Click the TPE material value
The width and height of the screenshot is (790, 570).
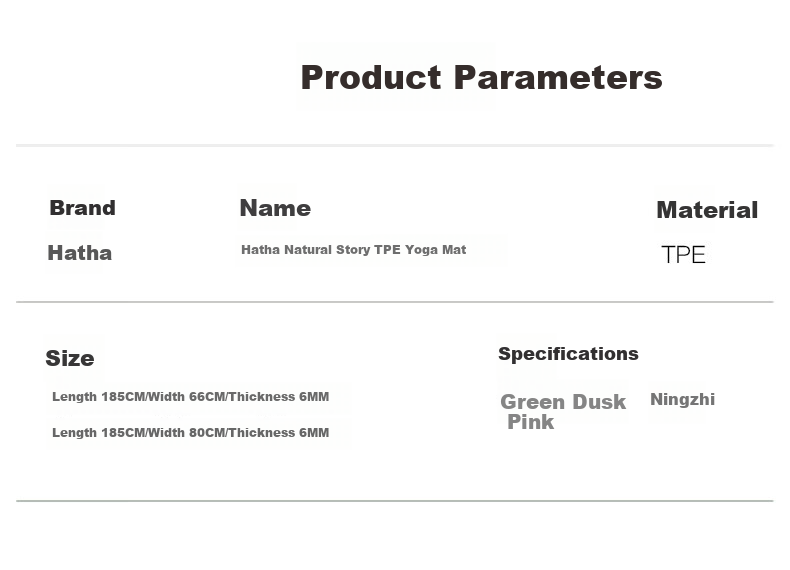tap(683, 255)
